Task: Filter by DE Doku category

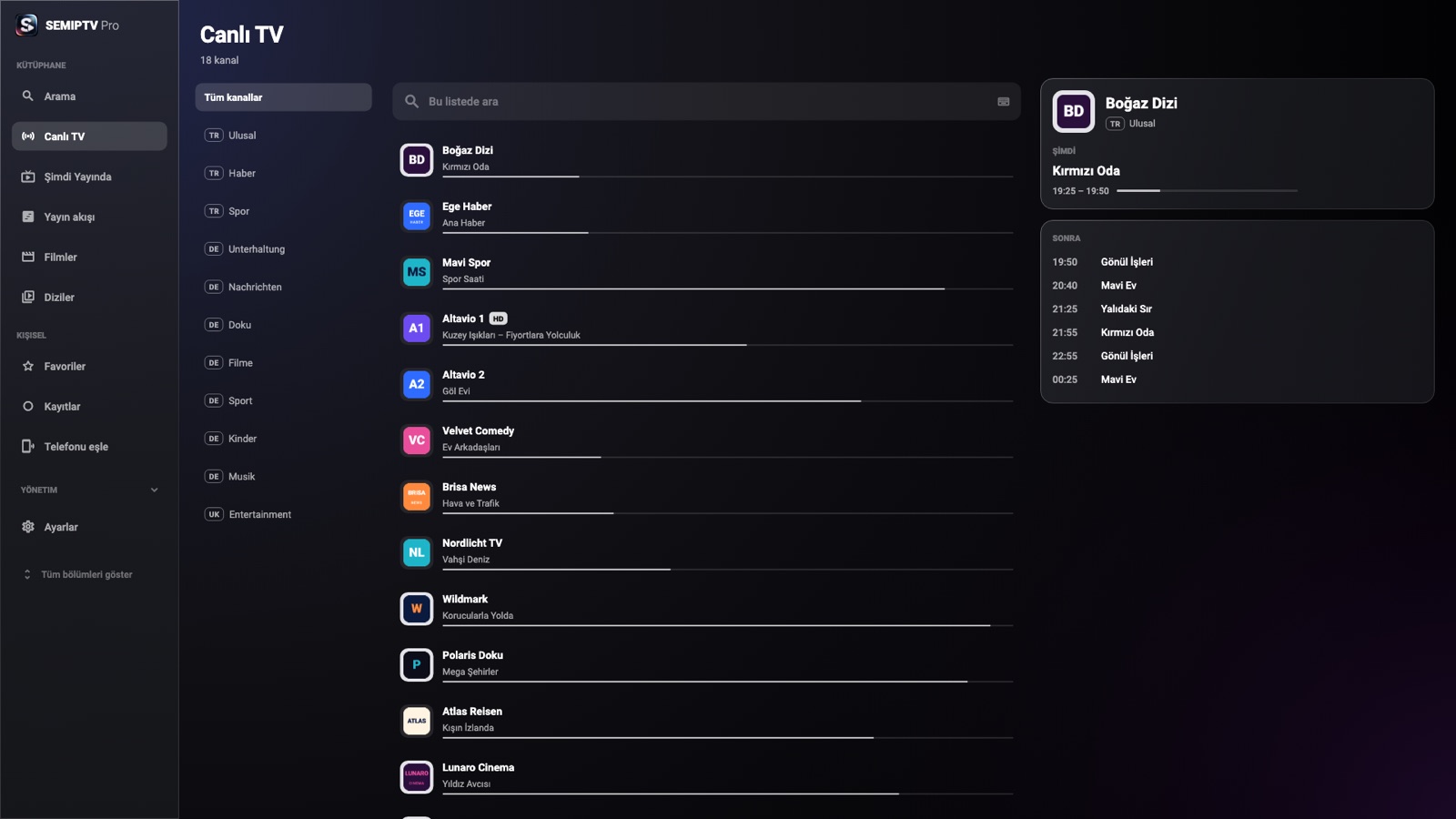Action: (283, 325)
